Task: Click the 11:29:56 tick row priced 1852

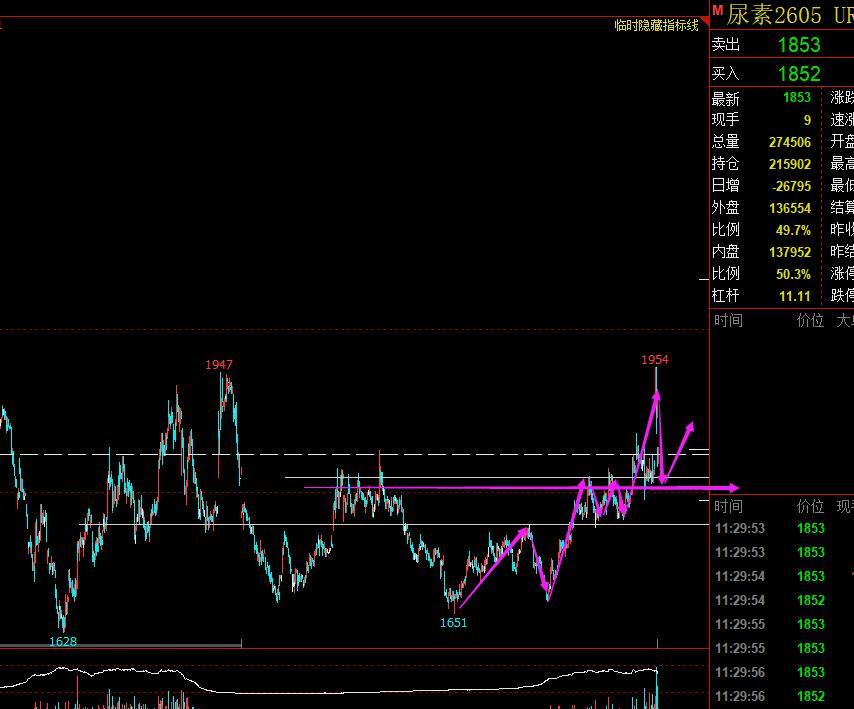Action: [x=782, y=696]
